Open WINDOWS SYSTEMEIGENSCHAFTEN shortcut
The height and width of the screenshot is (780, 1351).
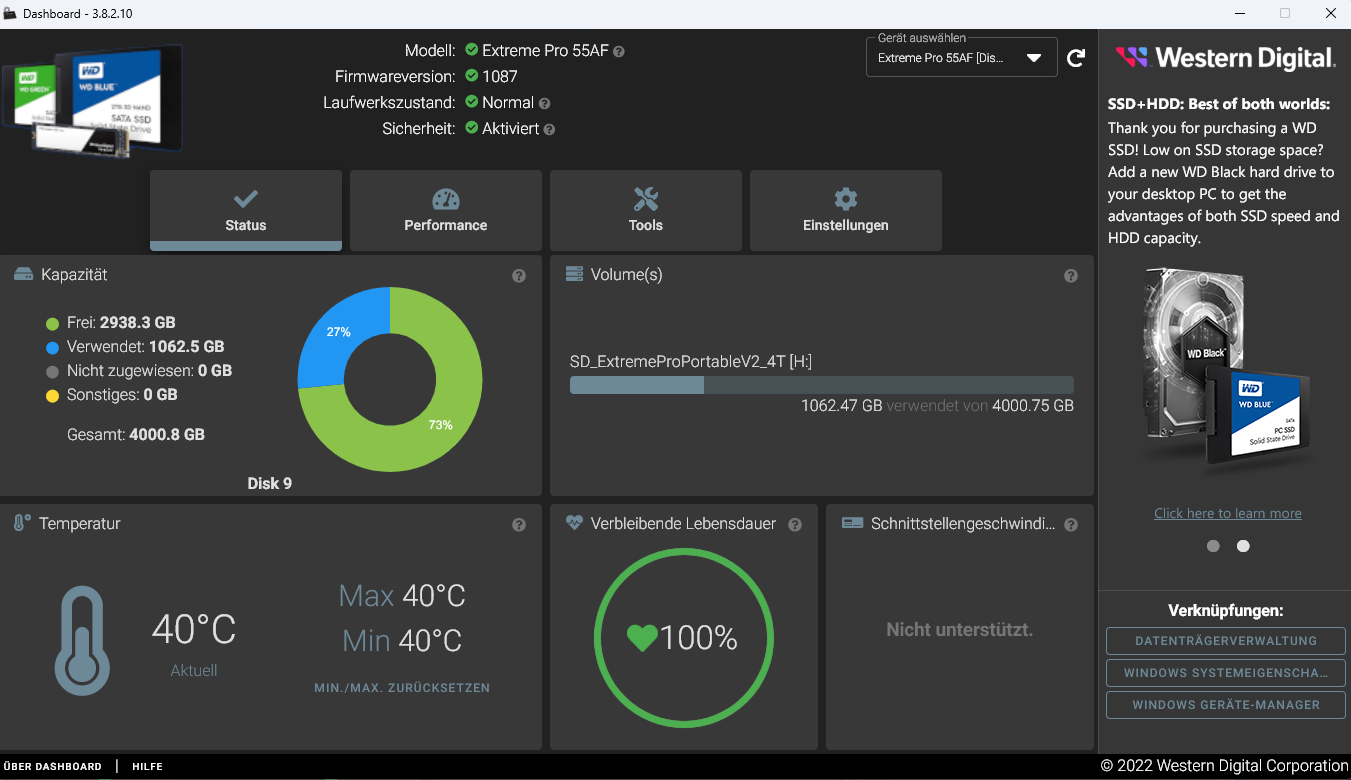[1226, 673]
